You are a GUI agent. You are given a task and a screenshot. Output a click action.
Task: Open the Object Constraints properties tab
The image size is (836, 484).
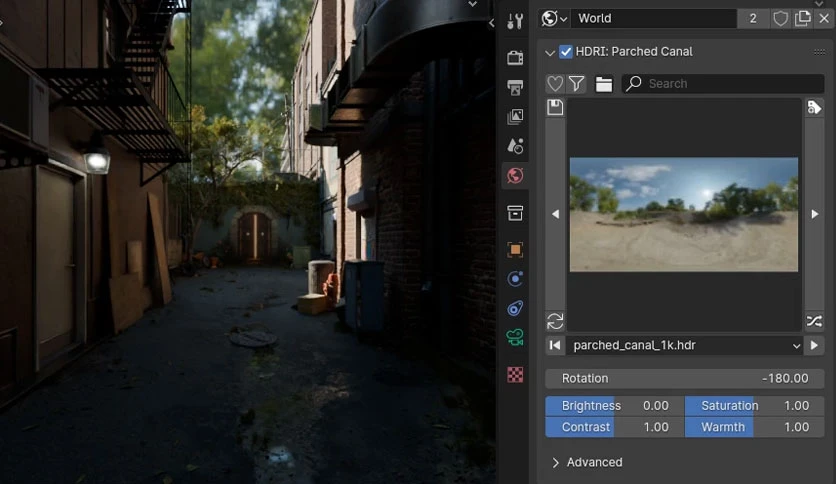pos(515,308)
